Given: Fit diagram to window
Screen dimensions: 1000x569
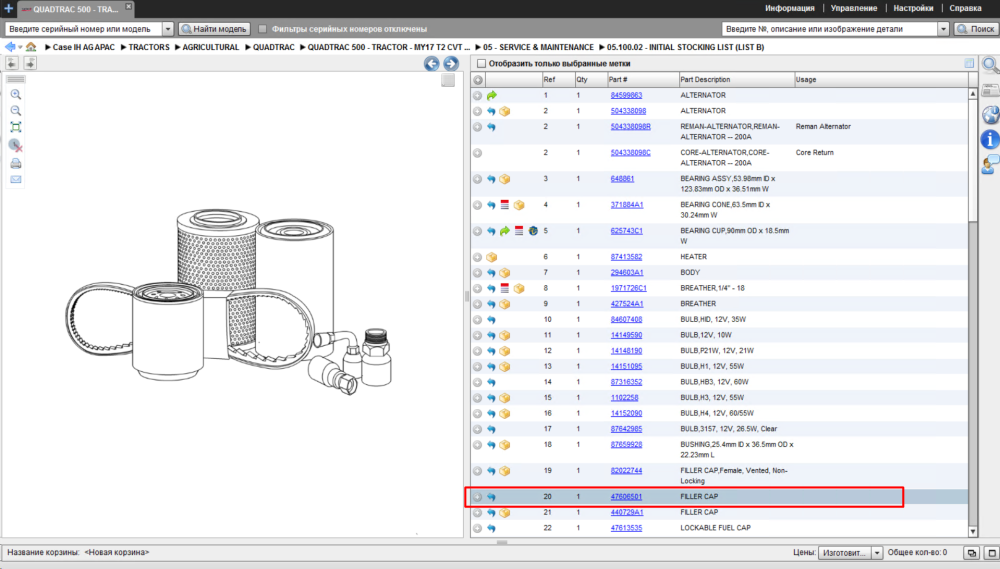Looking at the screenshot, I should point(16,127).
